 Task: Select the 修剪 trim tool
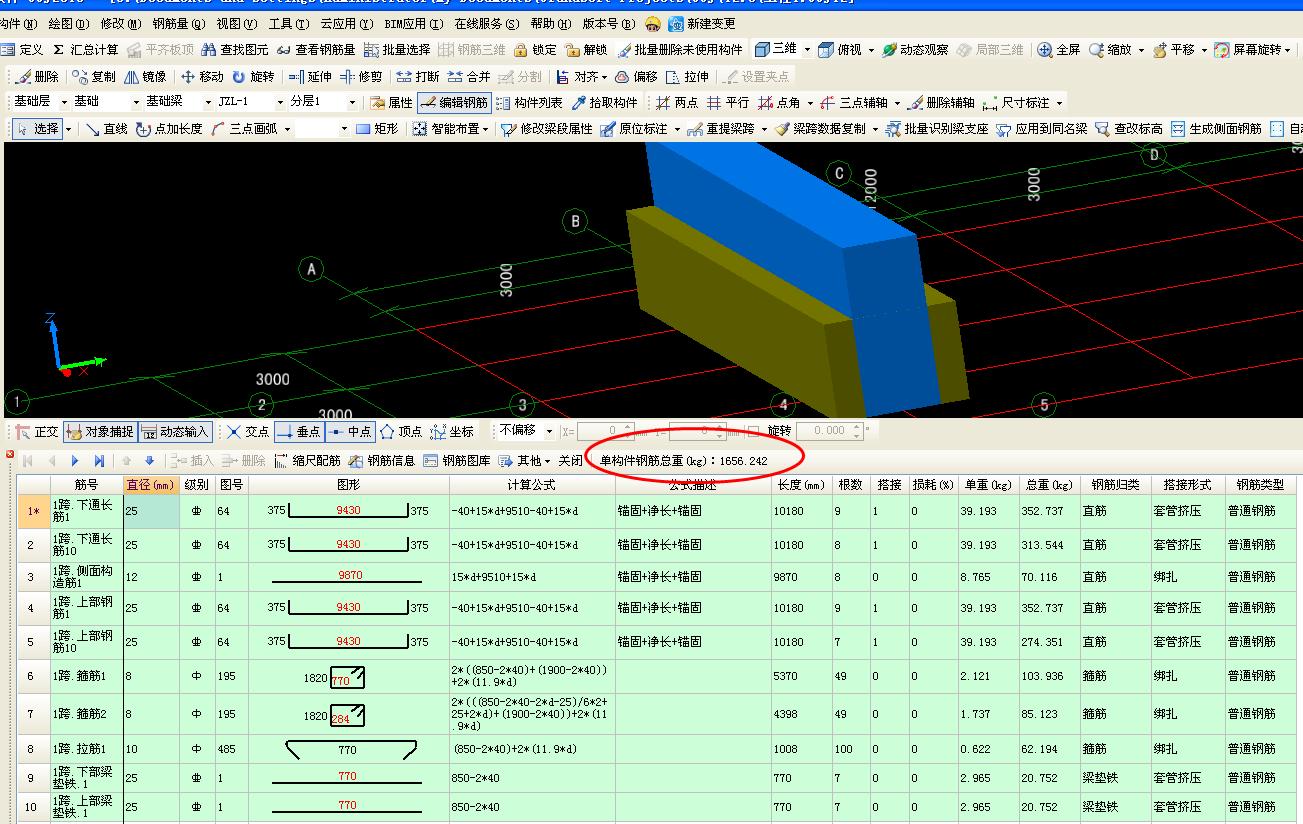click(360, 76)
